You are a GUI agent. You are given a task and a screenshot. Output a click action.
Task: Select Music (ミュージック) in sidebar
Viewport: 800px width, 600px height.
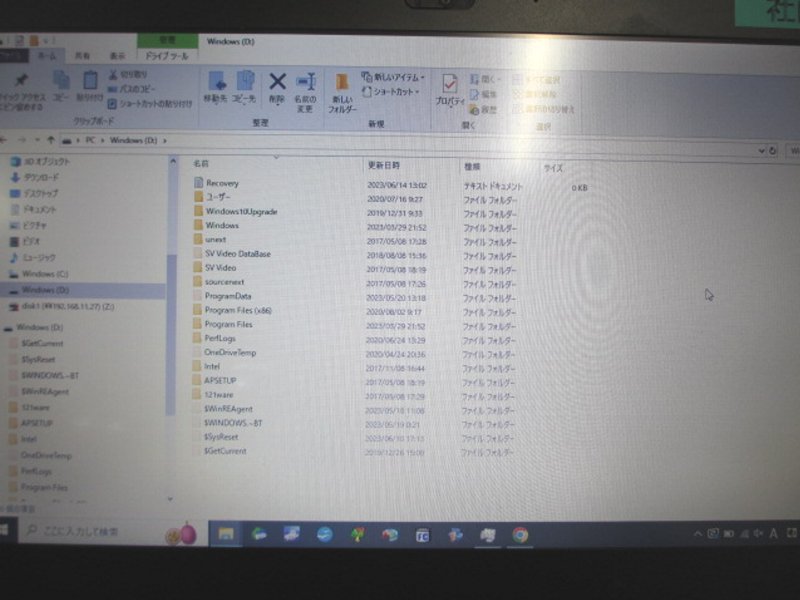[x=33, y=258]
